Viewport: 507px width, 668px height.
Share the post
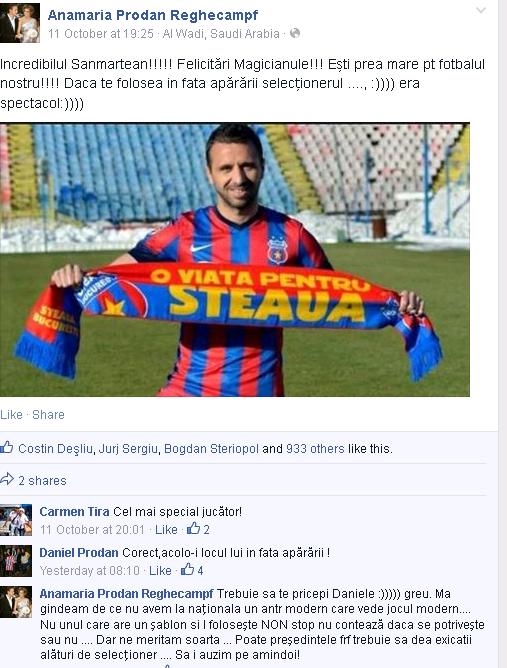point(48,415)
